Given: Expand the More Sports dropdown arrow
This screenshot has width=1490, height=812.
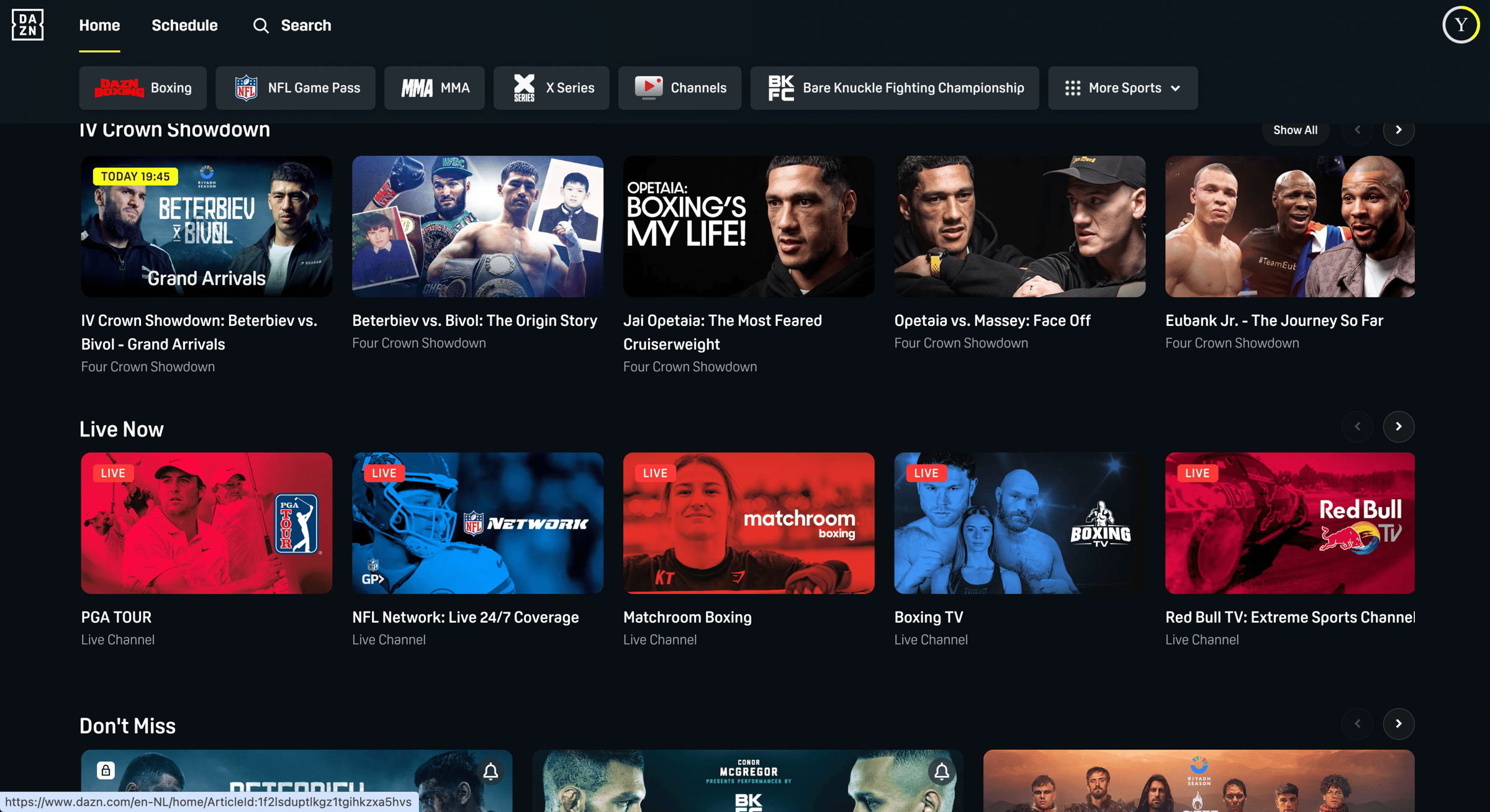Looking at the screenshot, I should click(1175, 88).
